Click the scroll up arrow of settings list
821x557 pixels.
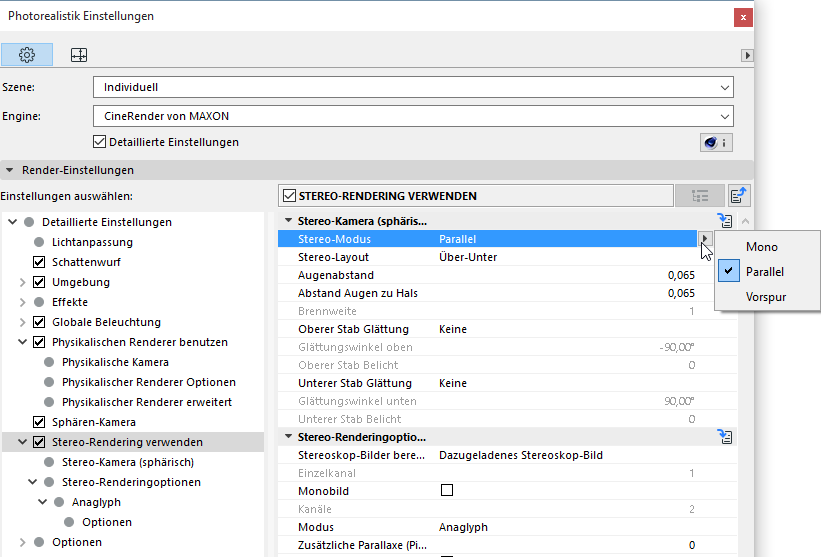746,221
